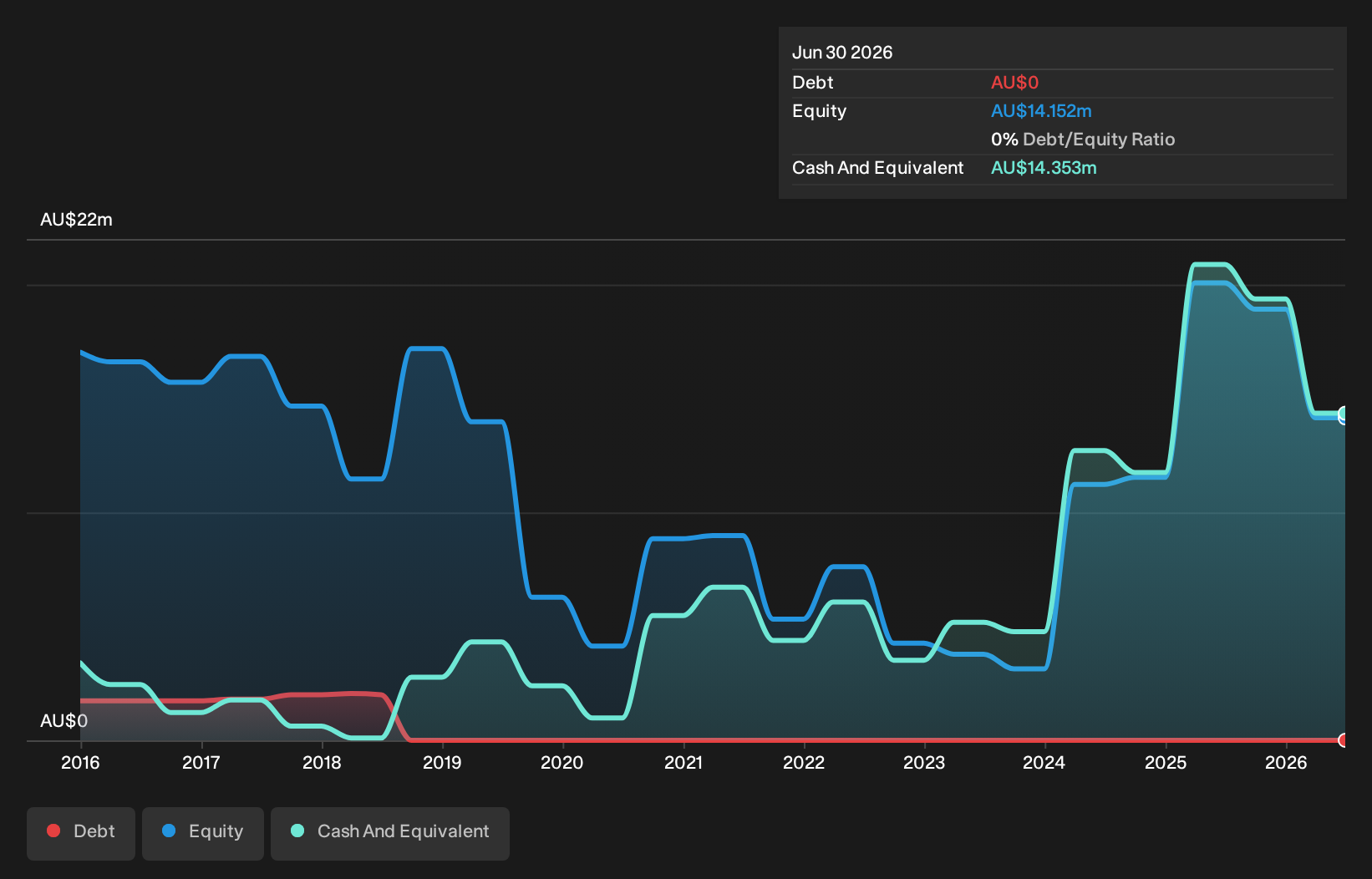
Task: Click the 2024 x-axis label
Action: [1044, 762]
